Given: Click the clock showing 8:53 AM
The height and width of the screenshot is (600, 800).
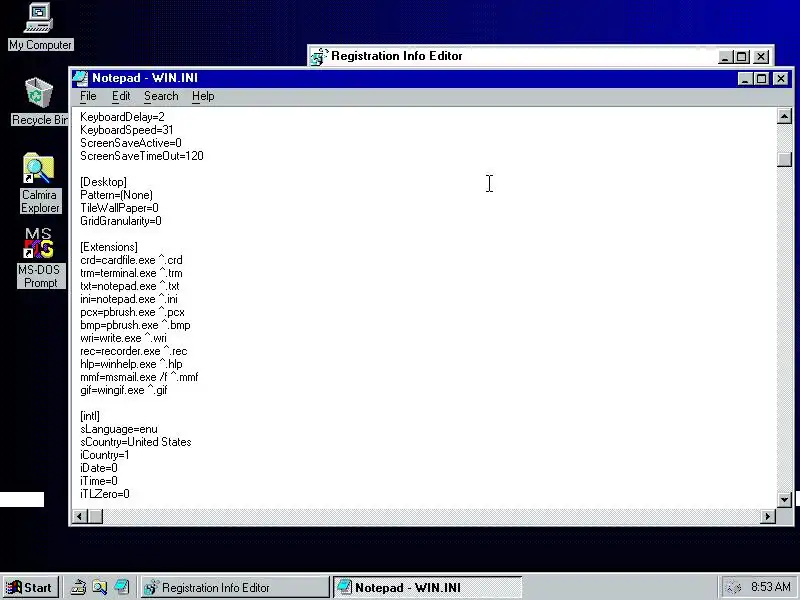Looking at the screenshot, I should click(770, 587).
